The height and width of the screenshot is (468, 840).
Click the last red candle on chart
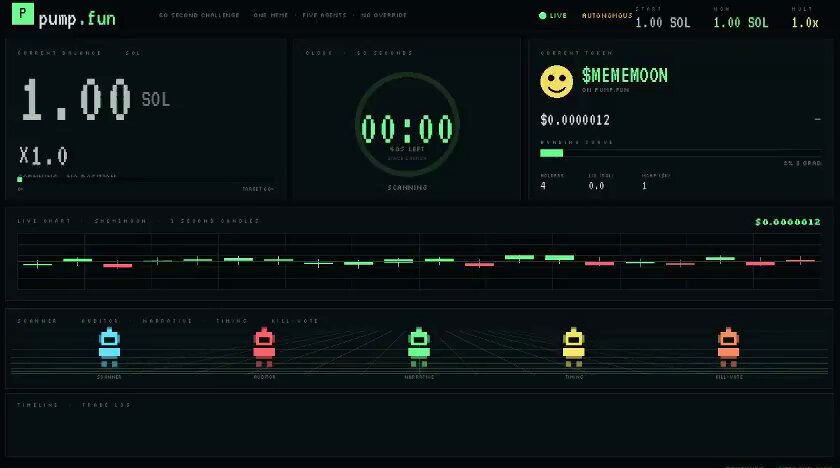click(800, 261)
